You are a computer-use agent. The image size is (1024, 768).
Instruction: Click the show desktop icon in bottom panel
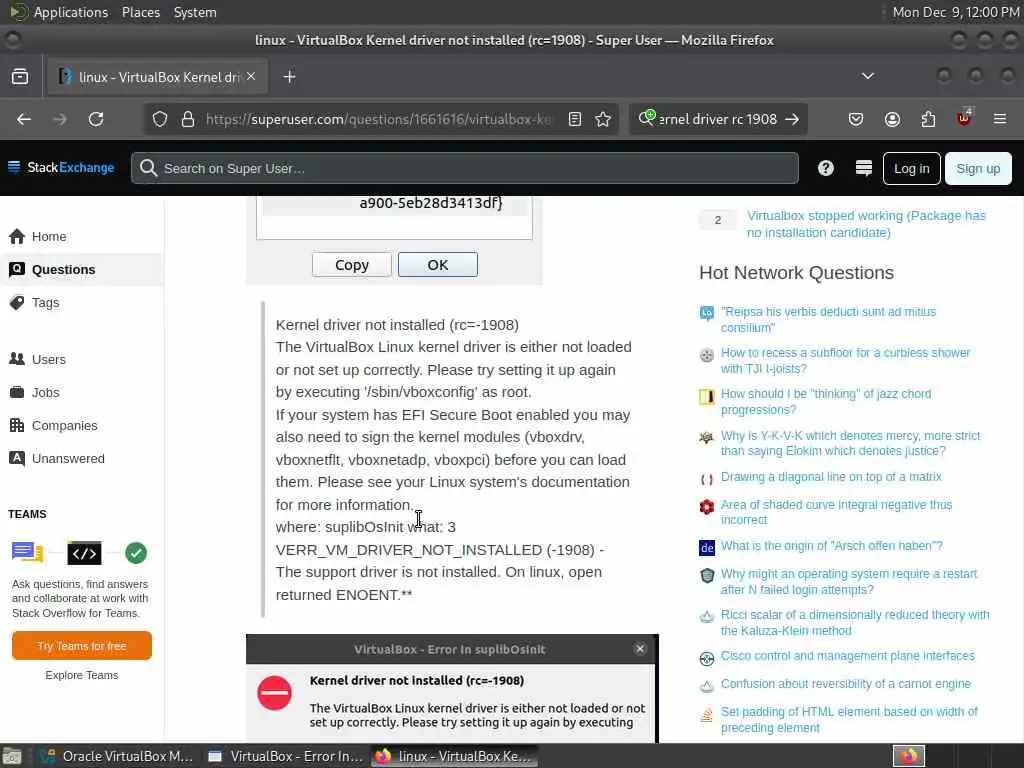tap(12, 756)
